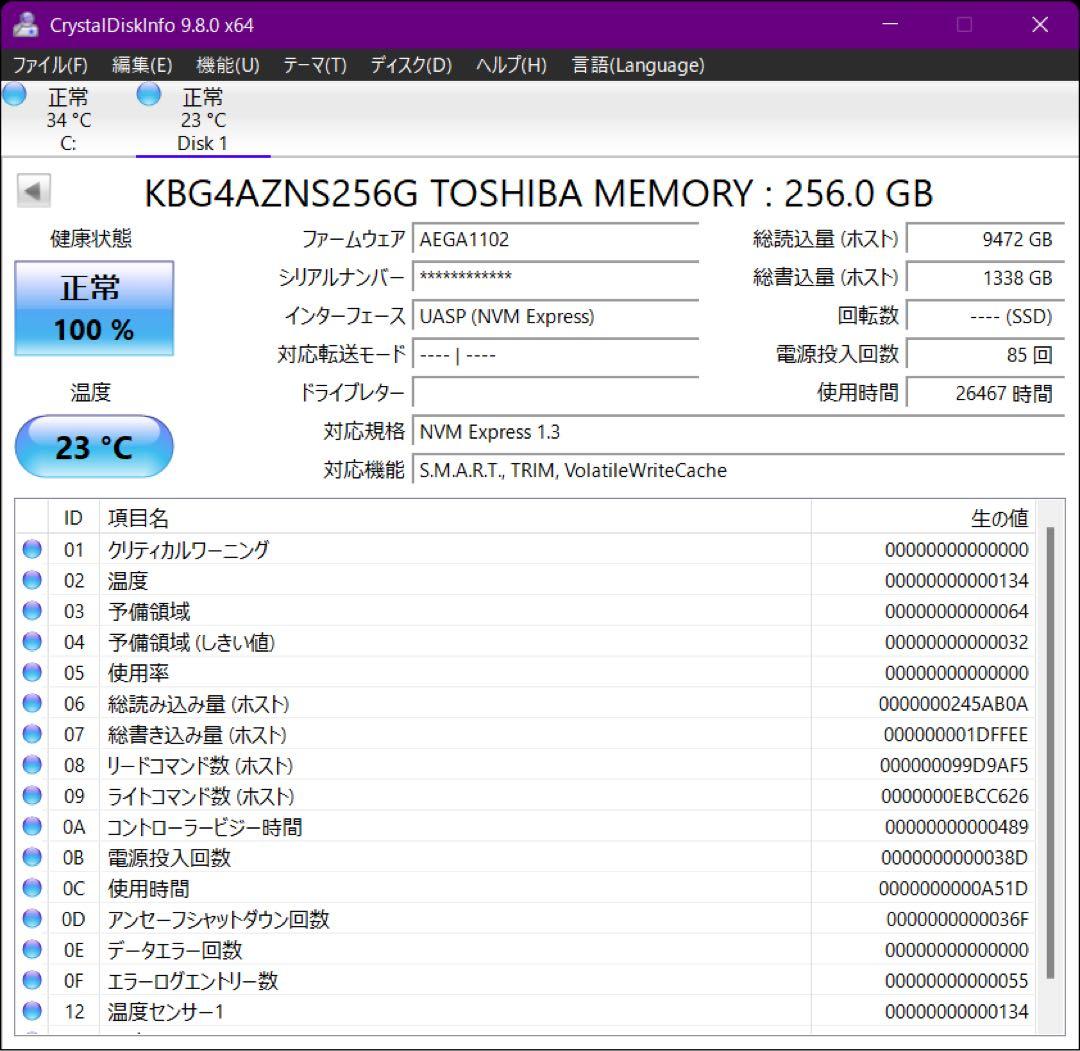1080x1051 pixels.
Task: Click the ---- (SSD) rotation rate value
Action: coord(985,316)
